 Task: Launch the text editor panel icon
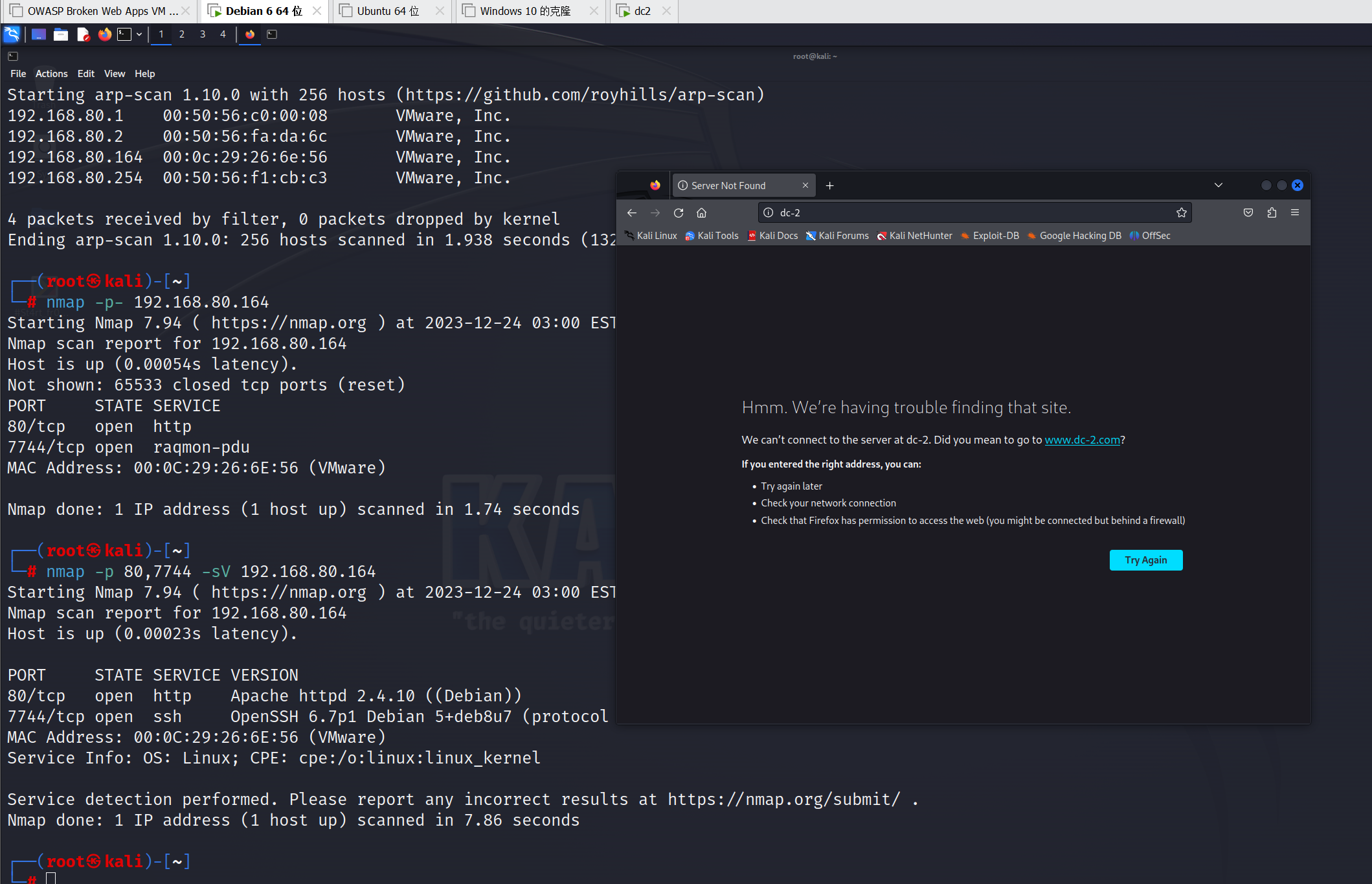pyautogui.click(x=83, y=34)
